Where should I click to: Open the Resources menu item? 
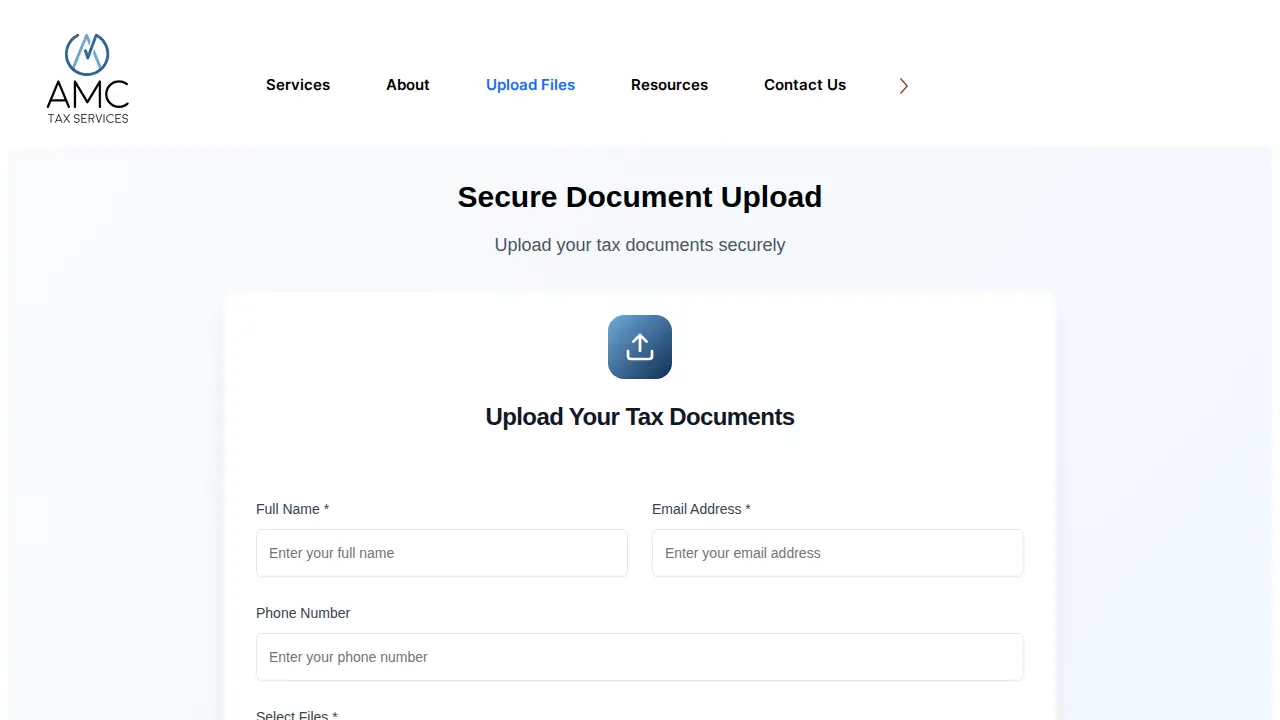[669, 85]
